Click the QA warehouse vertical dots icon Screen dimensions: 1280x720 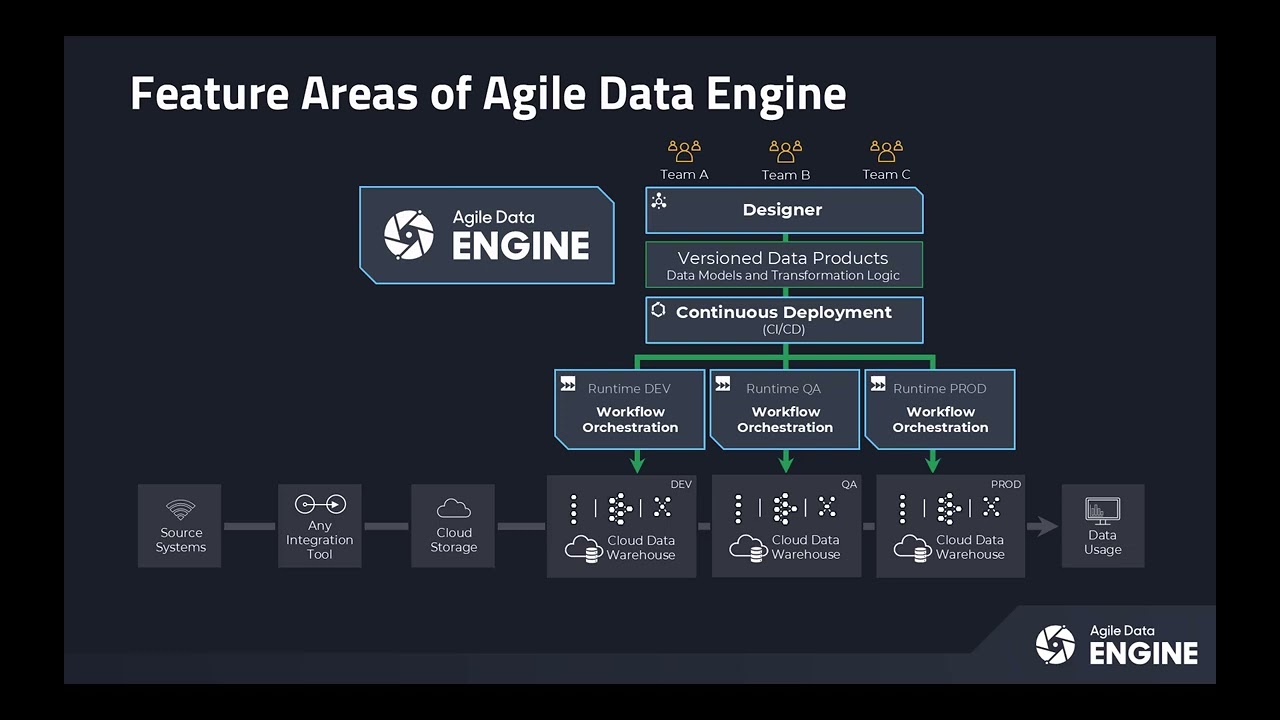pos(739,509)
